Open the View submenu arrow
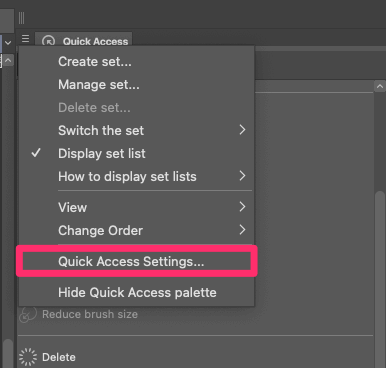Screen dimensions: 386x368 pyautogui.click(x=242, y=207)
